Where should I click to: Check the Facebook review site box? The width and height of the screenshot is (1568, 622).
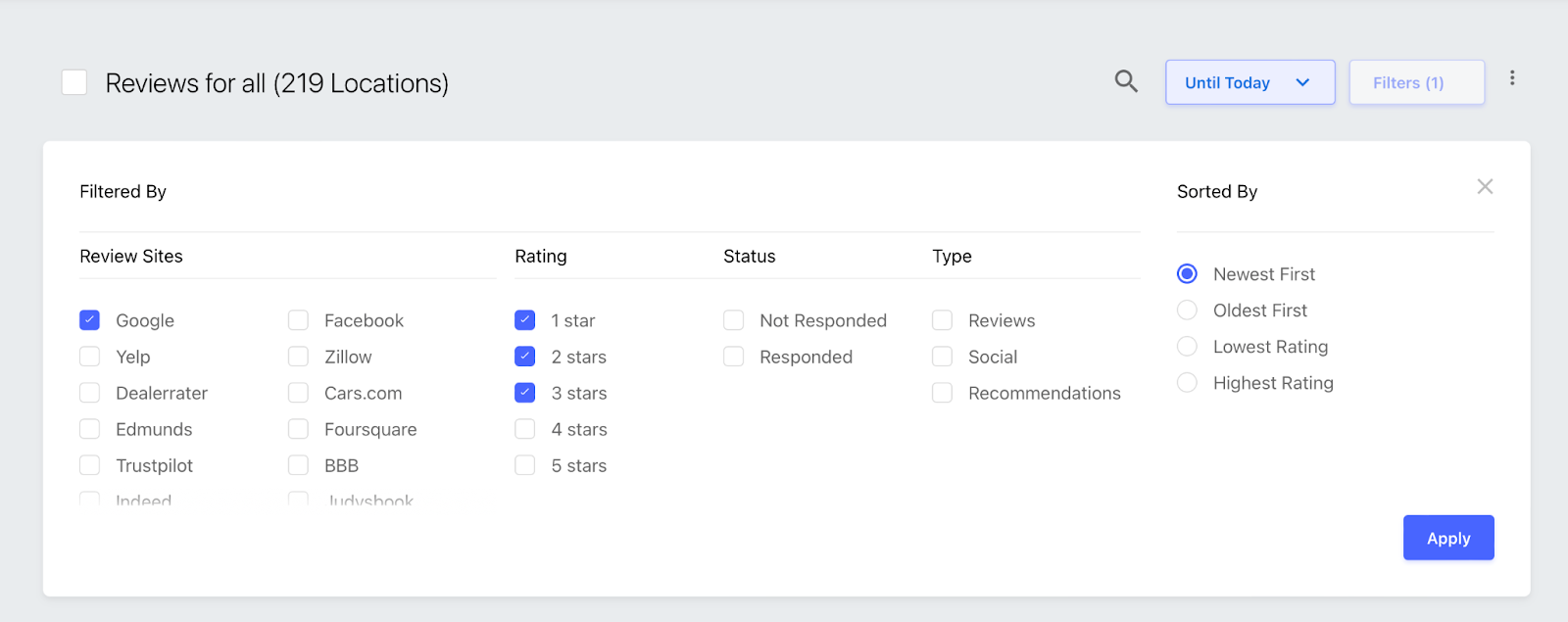click(299, 320)
